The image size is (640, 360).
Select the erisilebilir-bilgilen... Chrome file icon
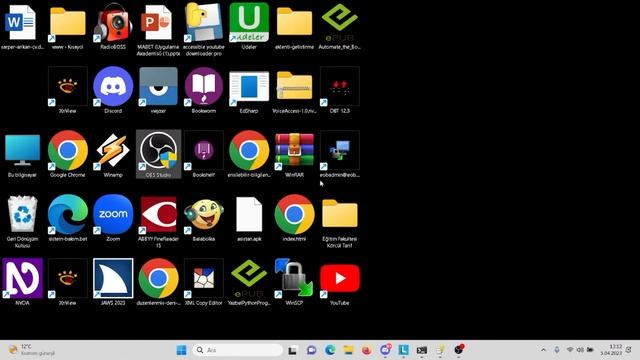point(249,150)
